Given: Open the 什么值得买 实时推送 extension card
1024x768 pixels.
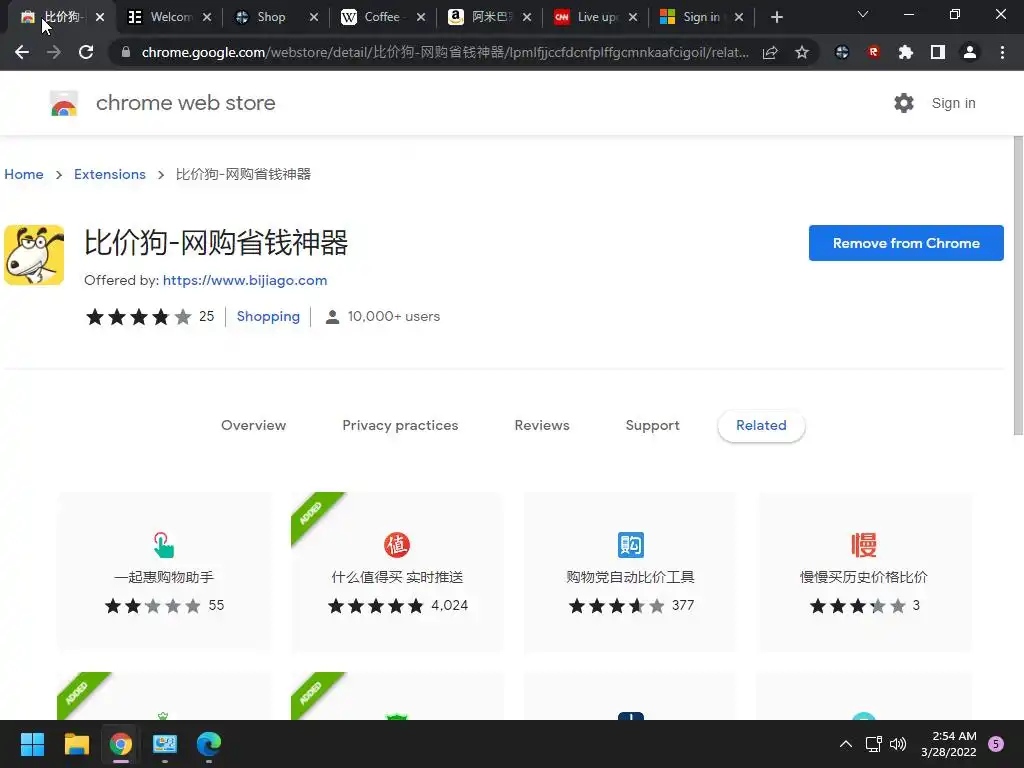Looking at the screenshot, I should point(397,571).
